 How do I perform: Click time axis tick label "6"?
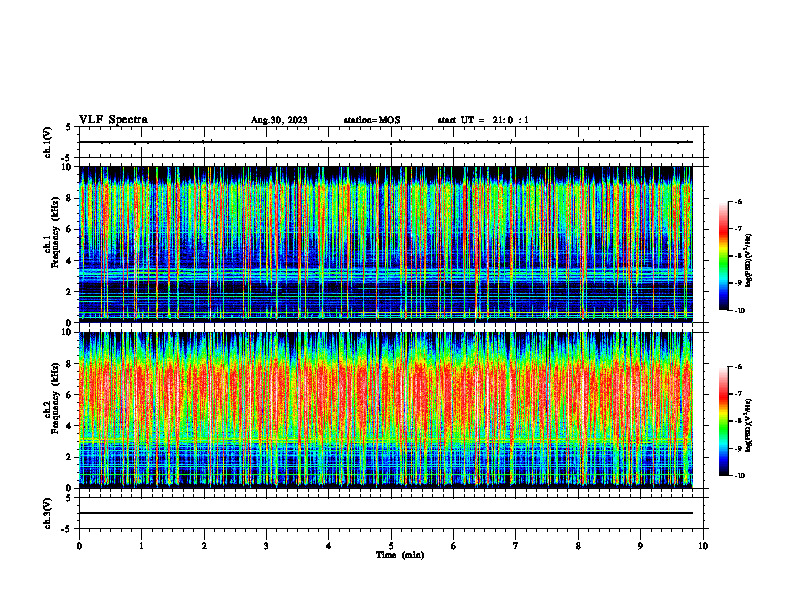pyautogui.click(x=454, y=546)
